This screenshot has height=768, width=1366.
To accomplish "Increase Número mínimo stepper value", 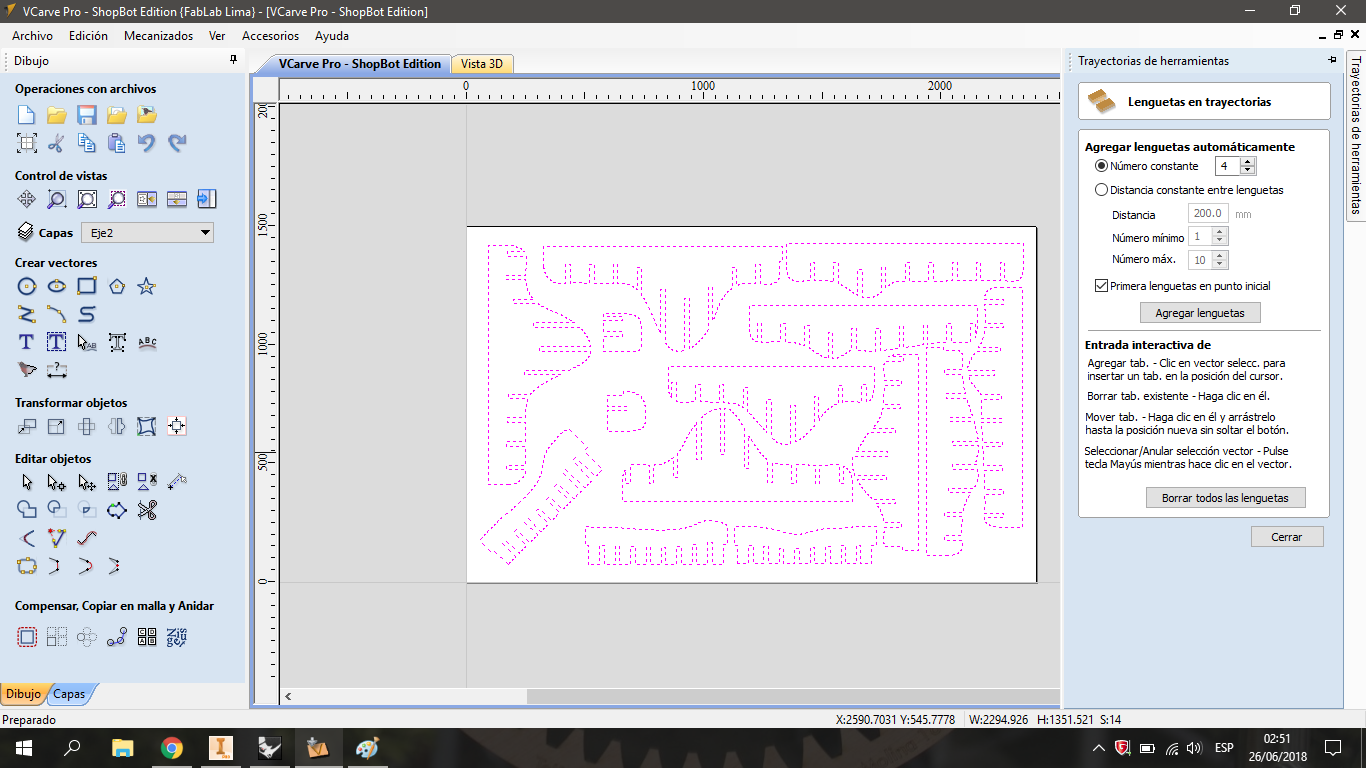I will (1220, 233).
